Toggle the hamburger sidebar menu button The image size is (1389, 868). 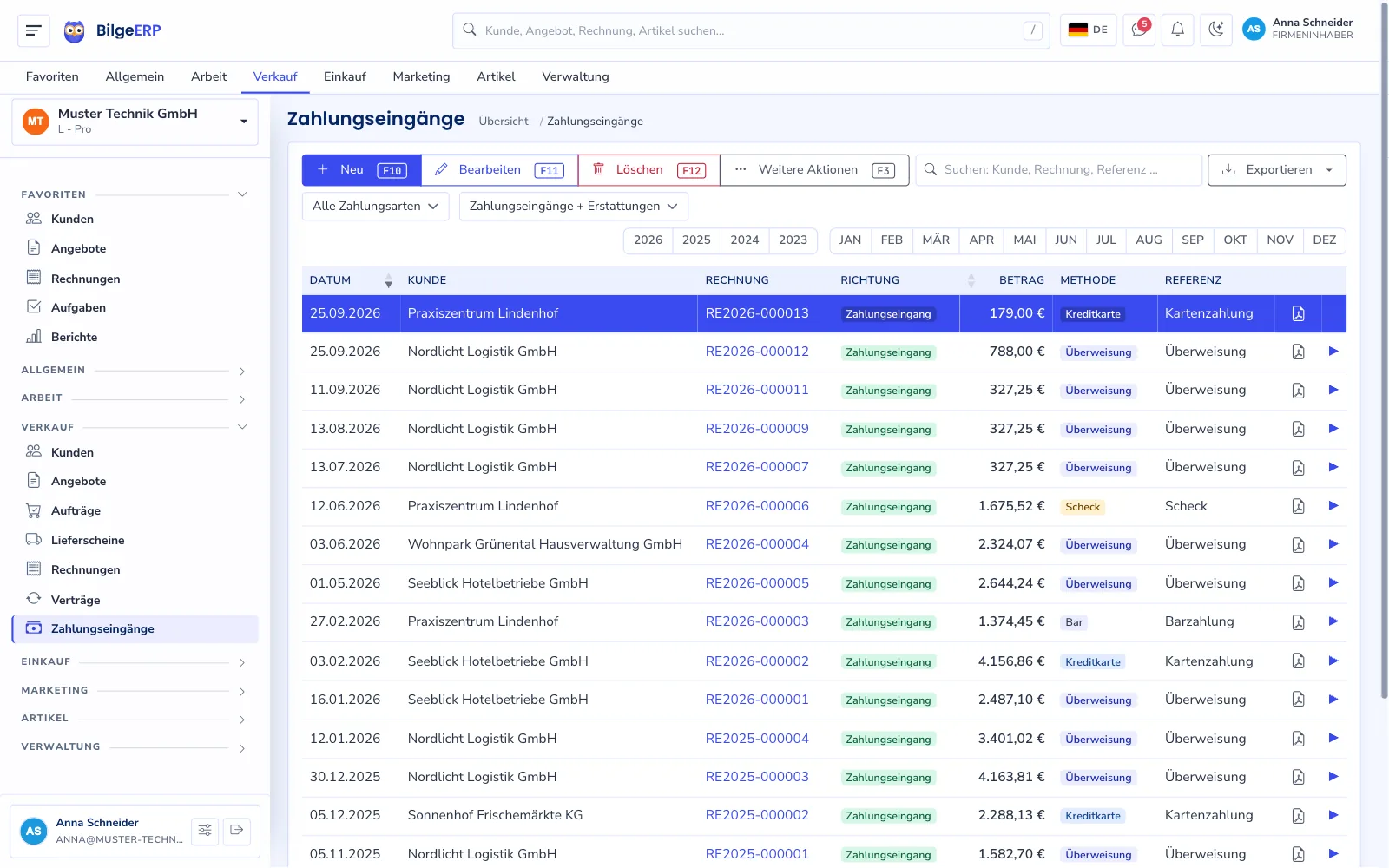(34, 30)
